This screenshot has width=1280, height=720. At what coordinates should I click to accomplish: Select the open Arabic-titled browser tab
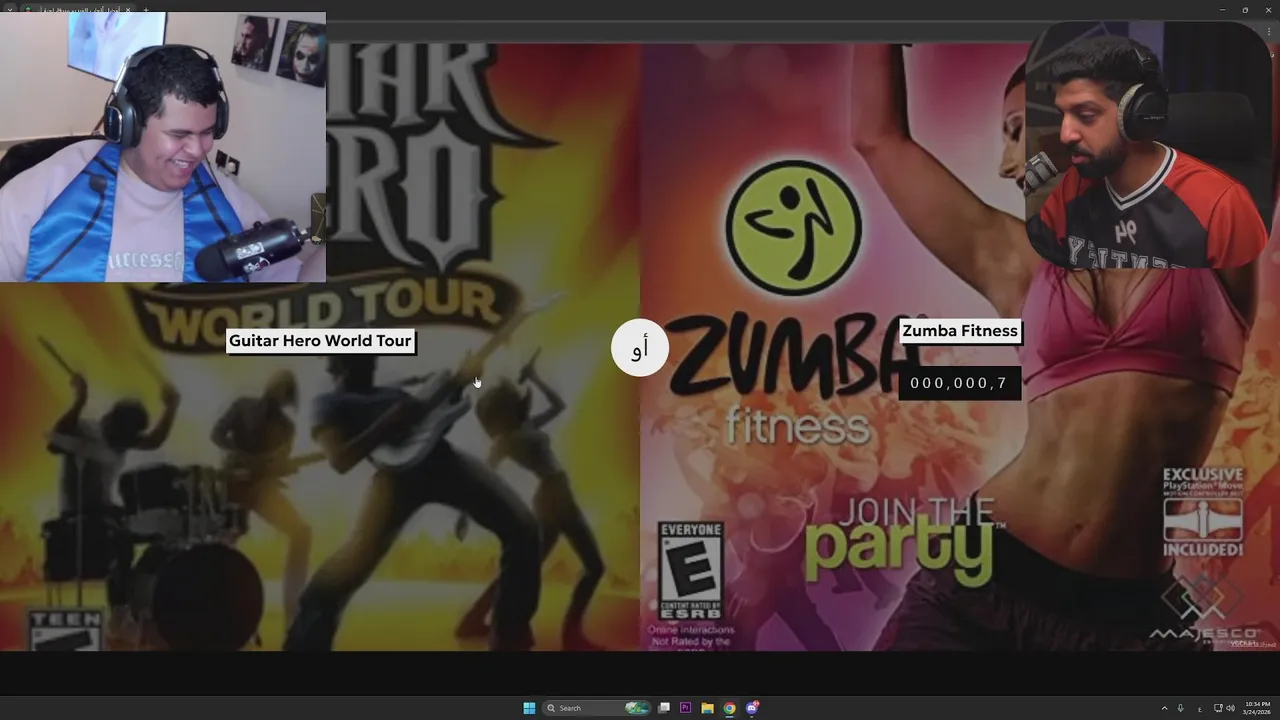[78, 10]
